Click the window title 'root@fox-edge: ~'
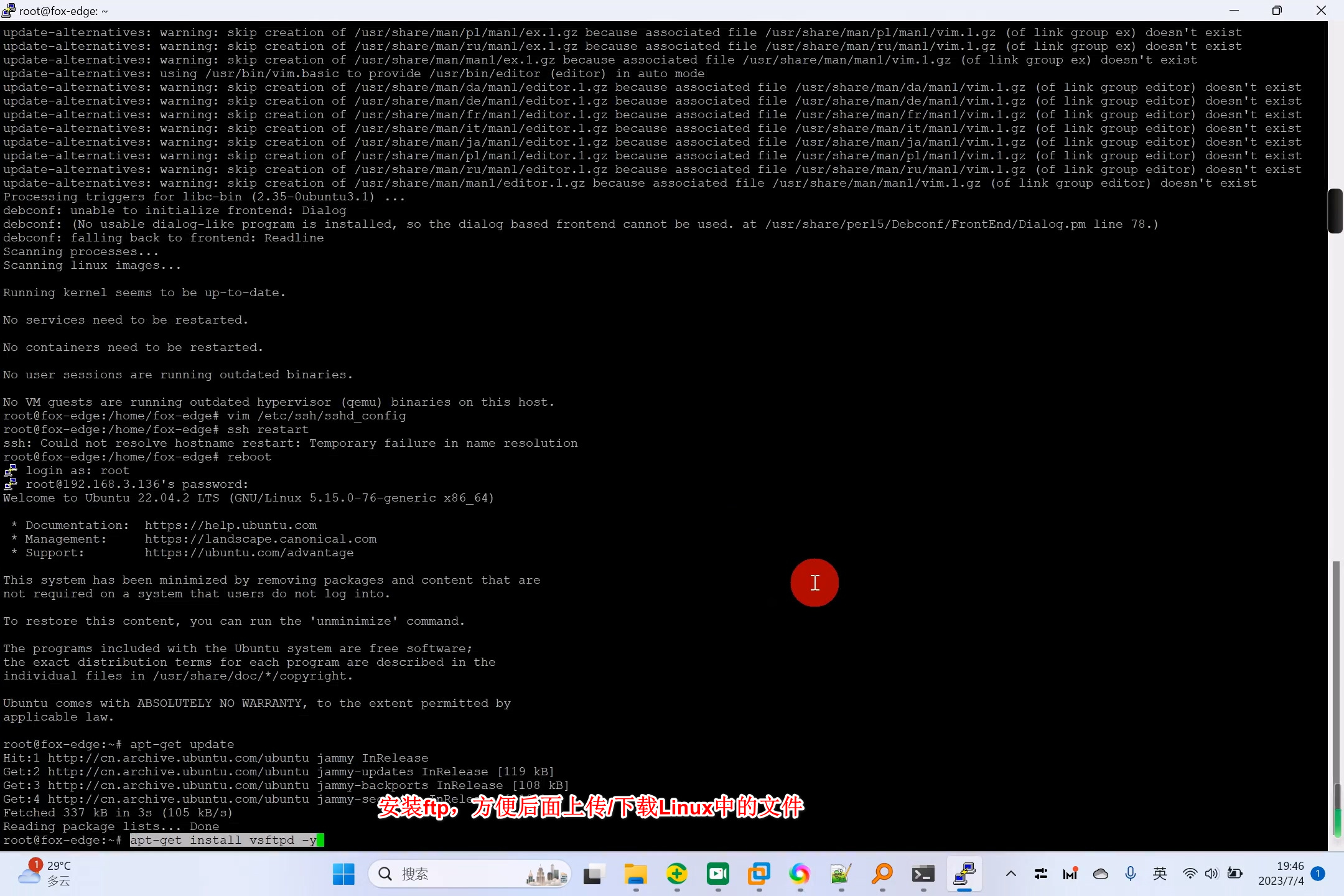 [63, 11]
